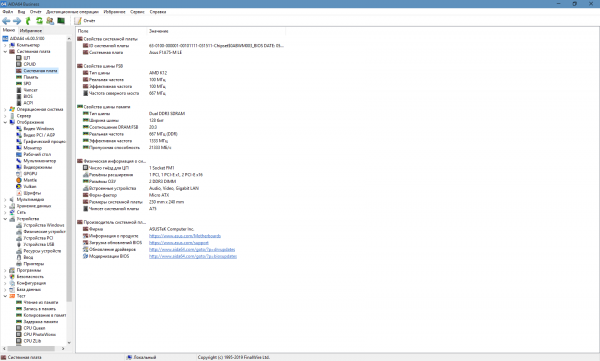
Task: Select the Безопасность shield icon in tree
Action: 12,276
